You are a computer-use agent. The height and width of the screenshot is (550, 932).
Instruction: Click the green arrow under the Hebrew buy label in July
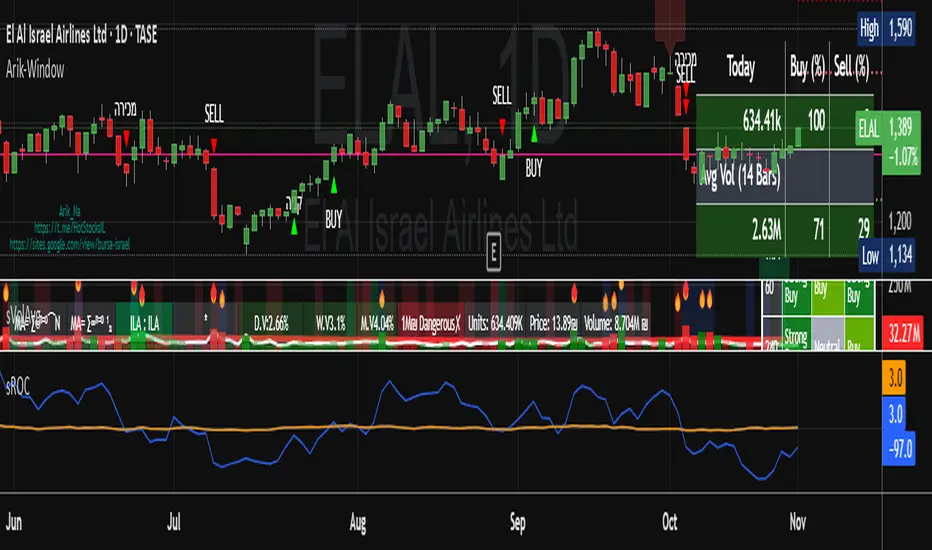pyautogui.click(x=294, y=227)
